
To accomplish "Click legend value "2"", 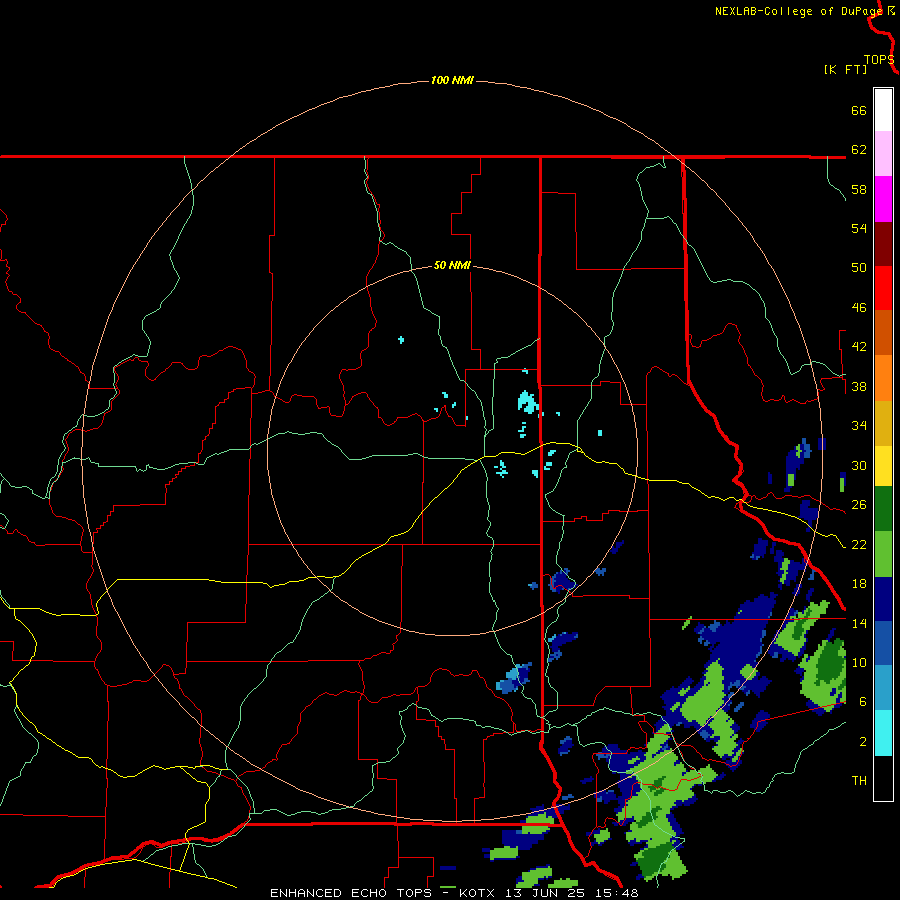I will coord(863,742).
